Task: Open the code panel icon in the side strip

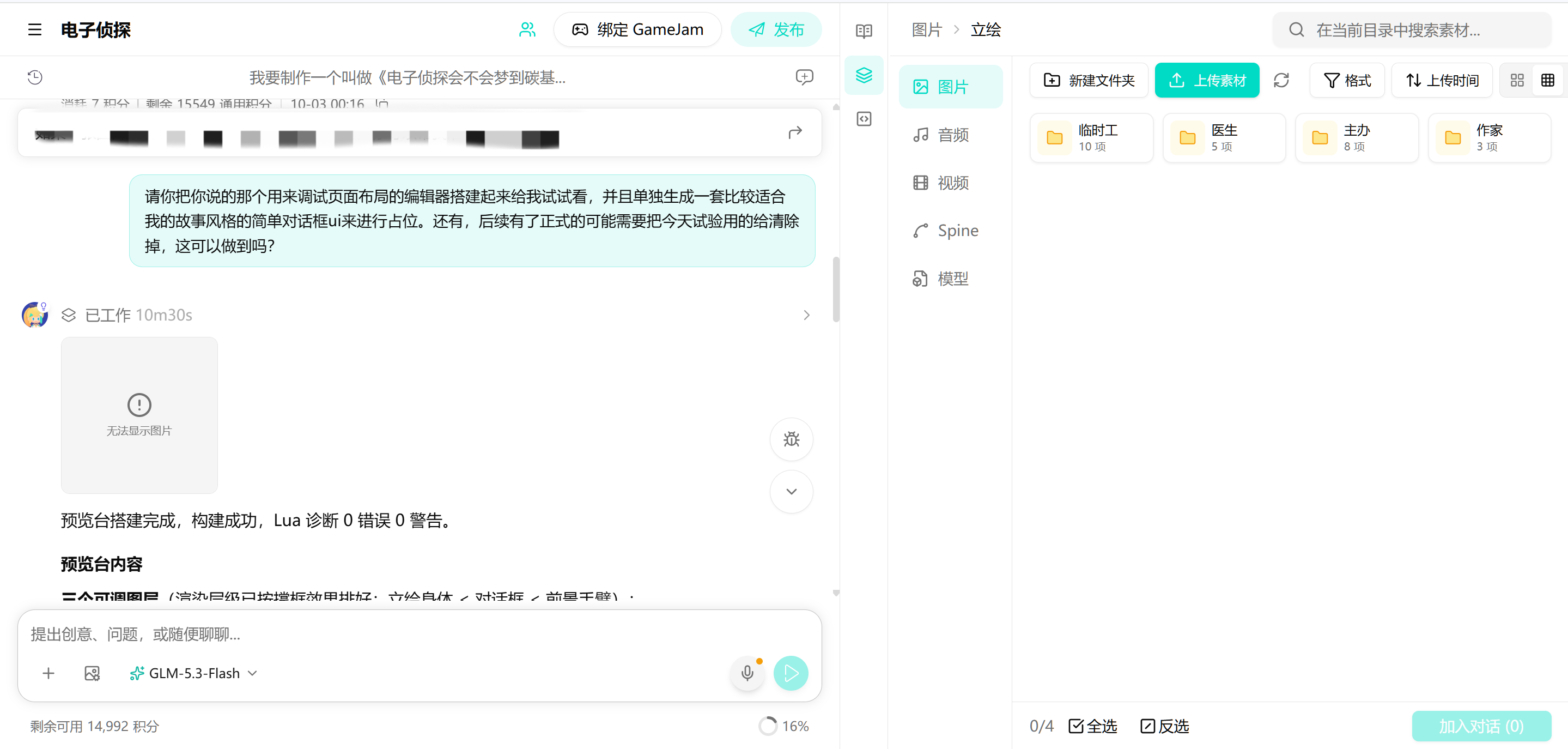Action: click(864, 119)
